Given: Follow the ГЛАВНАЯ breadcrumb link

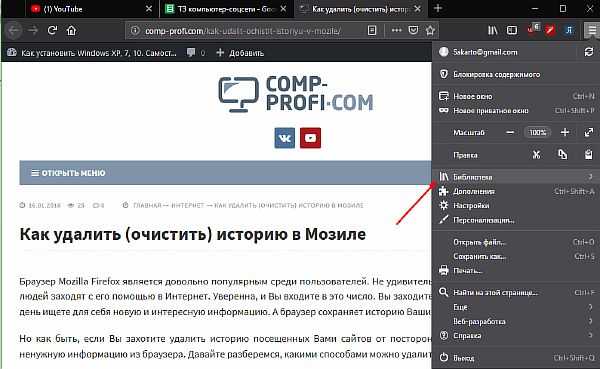Looking at the screenshot, I should [147, 206].
